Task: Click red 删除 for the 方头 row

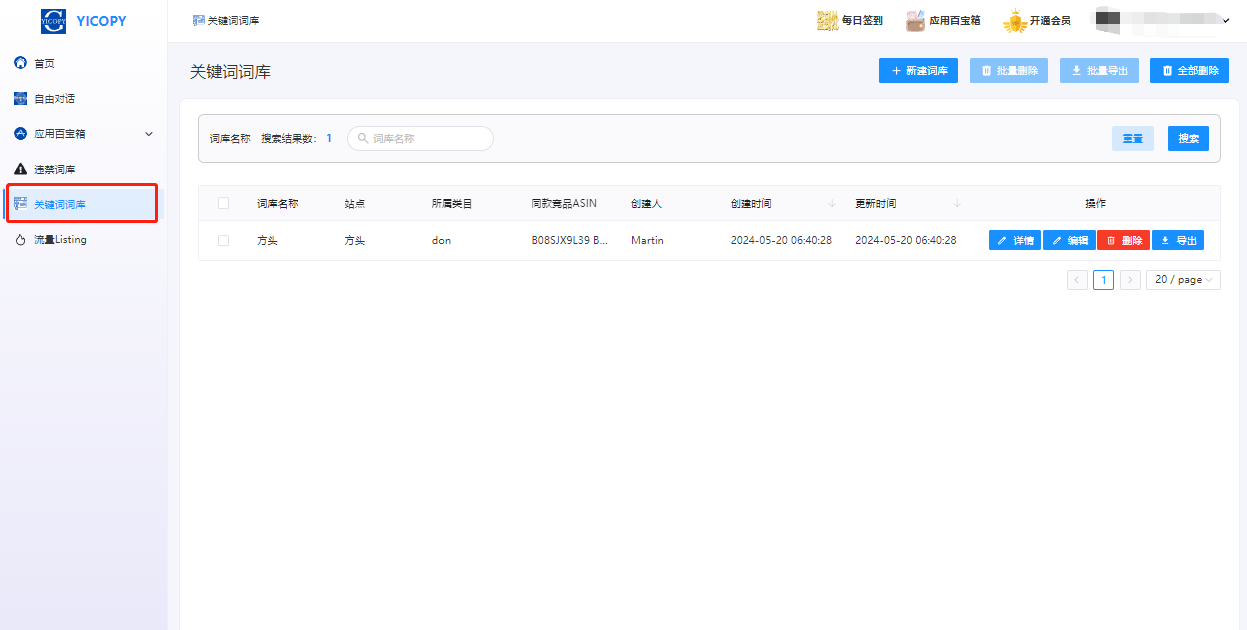Action: [x=1123, y=240]
